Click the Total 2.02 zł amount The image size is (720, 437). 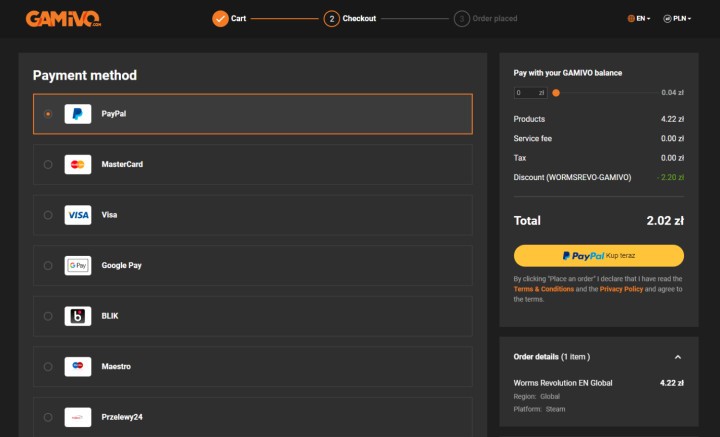(x=665, y=221)
